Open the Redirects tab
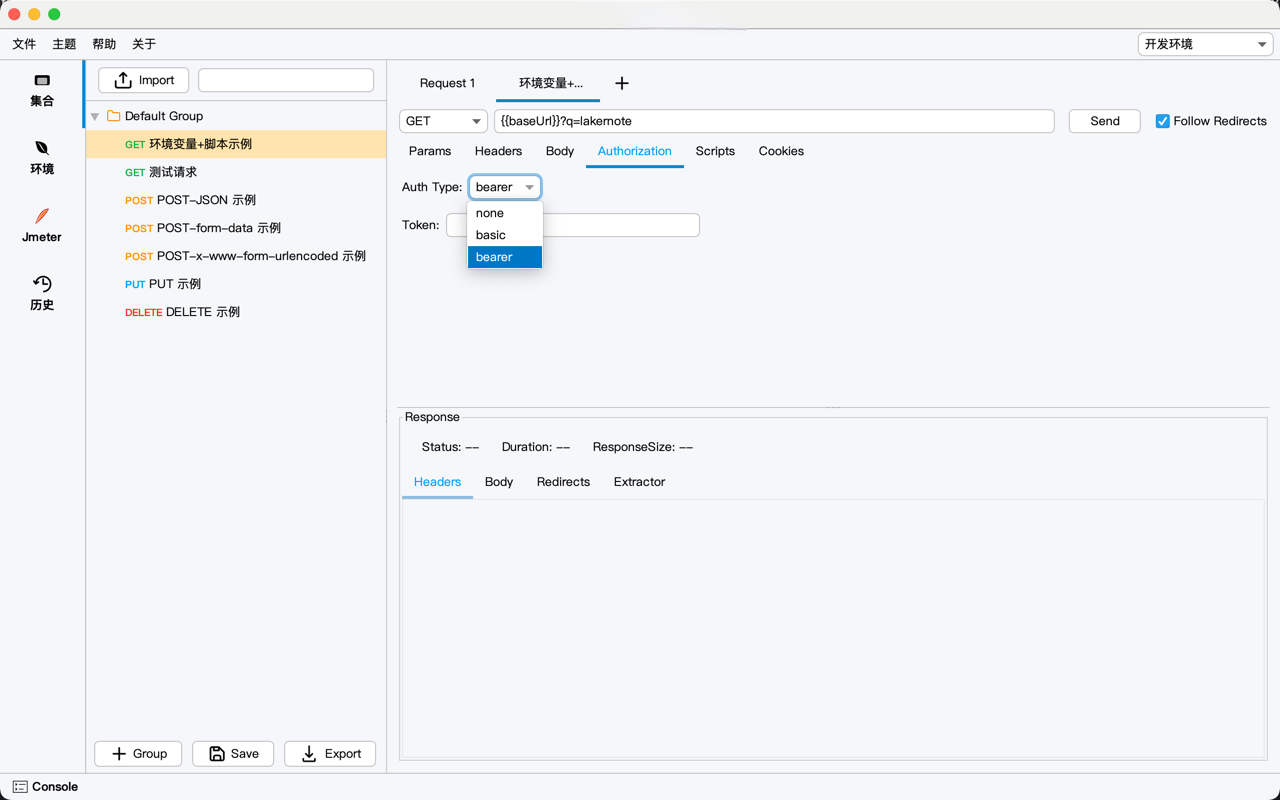Image resolution: width=1280 pixels, height=800 pixels. point(563,482)
